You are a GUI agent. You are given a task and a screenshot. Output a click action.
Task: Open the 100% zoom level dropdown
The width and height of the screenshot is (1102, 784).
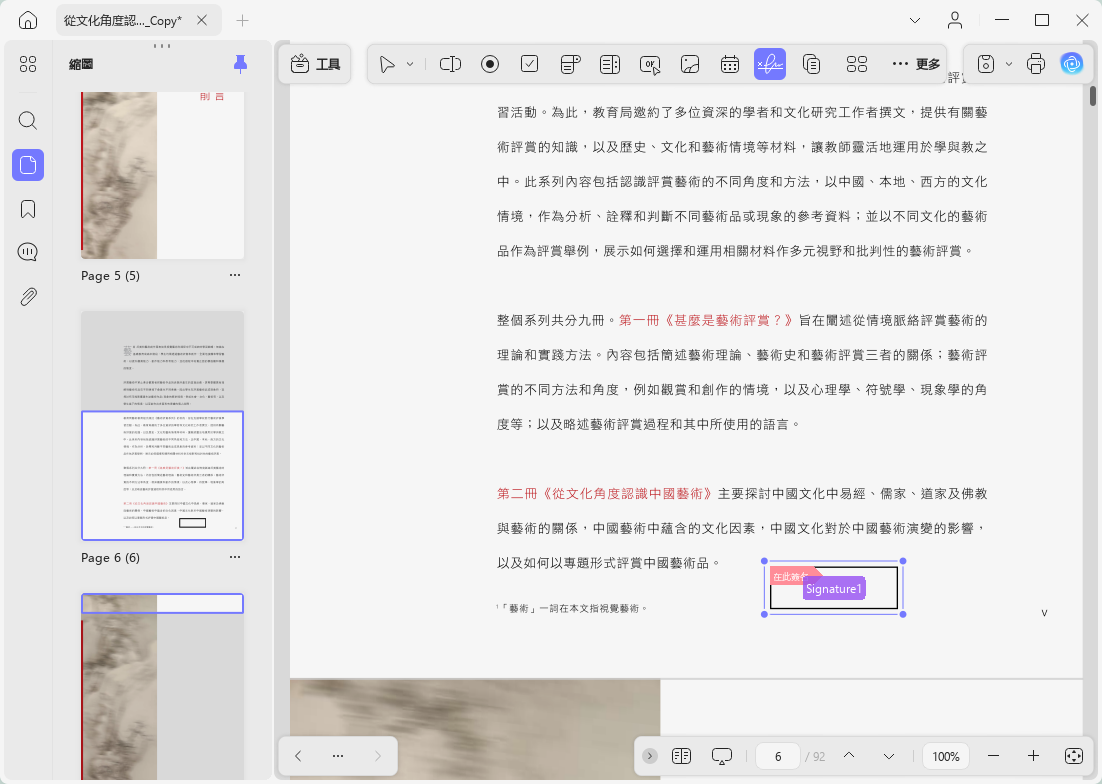(945, 757)
